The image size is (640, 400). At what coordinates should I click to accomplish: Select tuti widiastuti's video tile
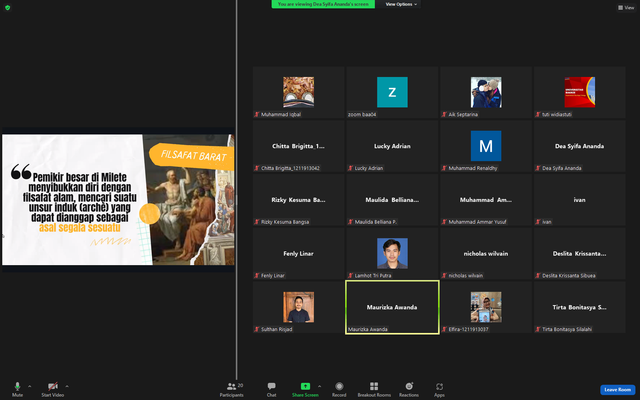click(580, 92)
